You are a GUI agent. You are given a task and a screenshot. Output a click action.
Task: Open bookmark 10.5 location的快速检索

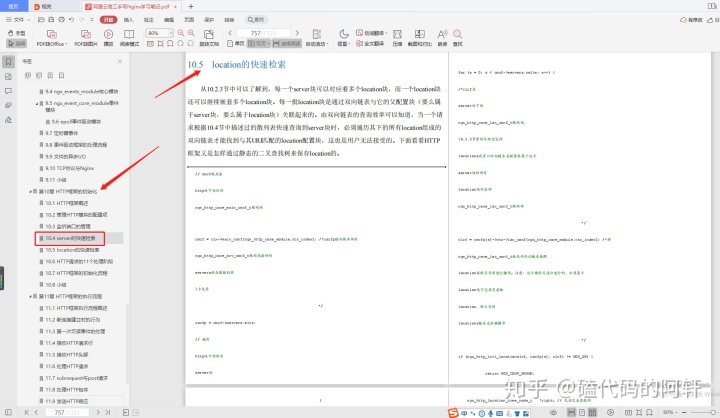72,250
